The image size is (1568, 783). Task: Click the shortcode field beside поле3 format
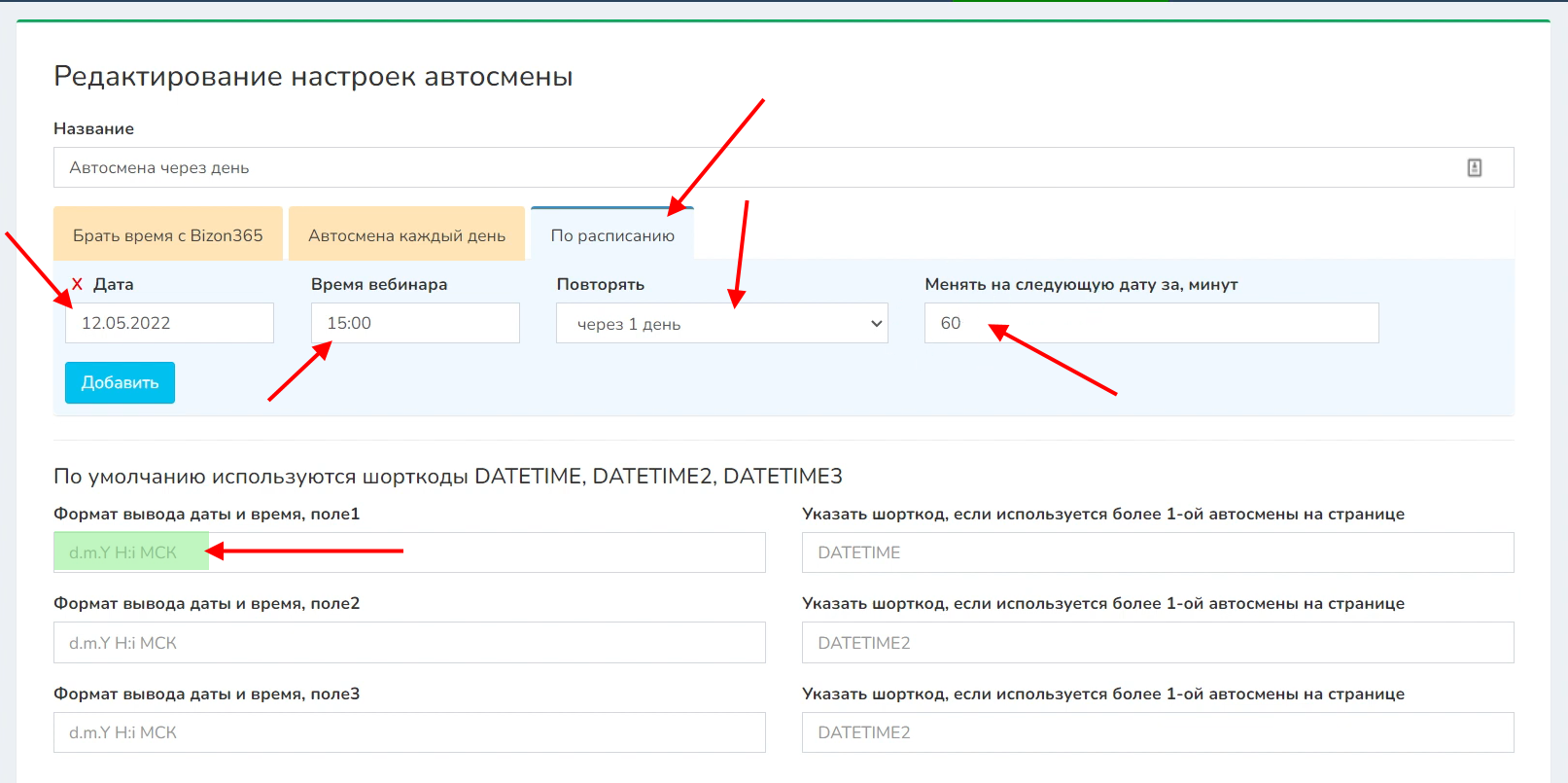(x=1157, y=732)
